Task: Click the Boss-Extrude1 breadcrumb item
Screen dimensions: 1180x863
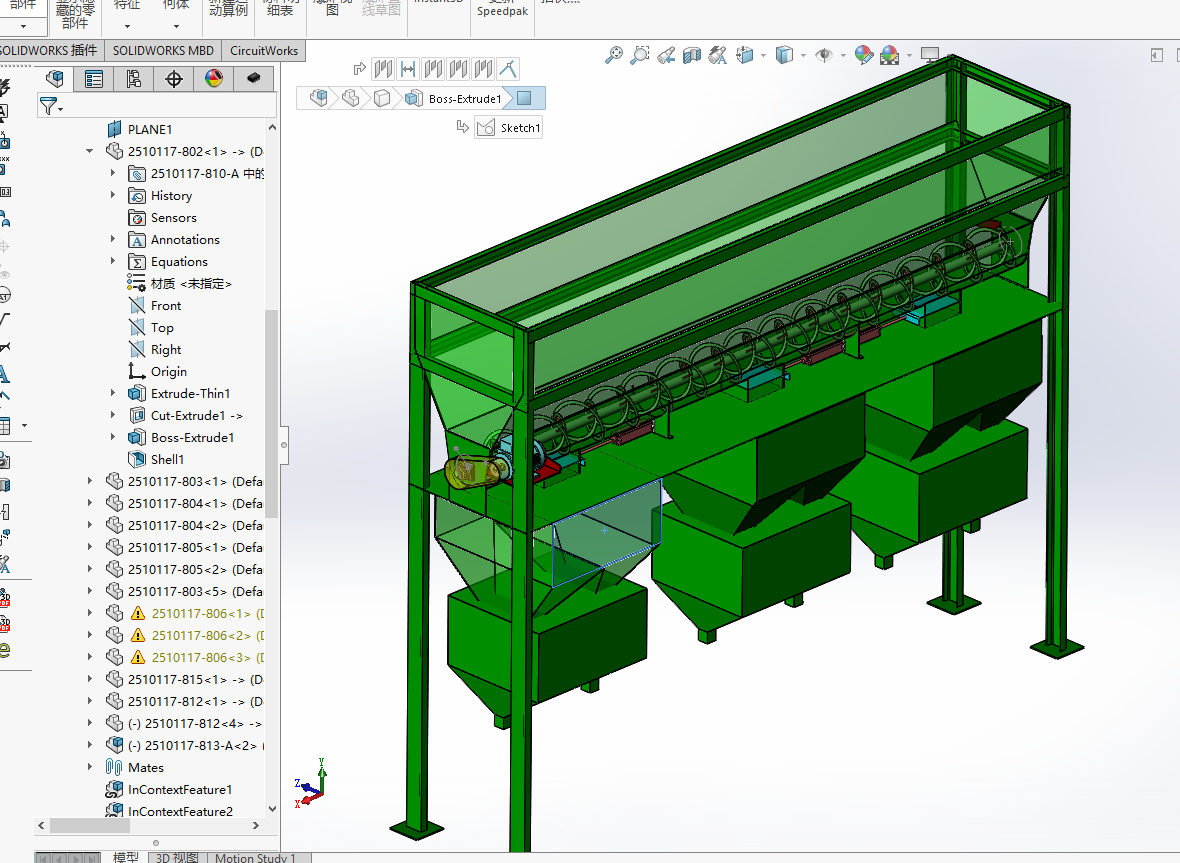Action: (464, 98)
